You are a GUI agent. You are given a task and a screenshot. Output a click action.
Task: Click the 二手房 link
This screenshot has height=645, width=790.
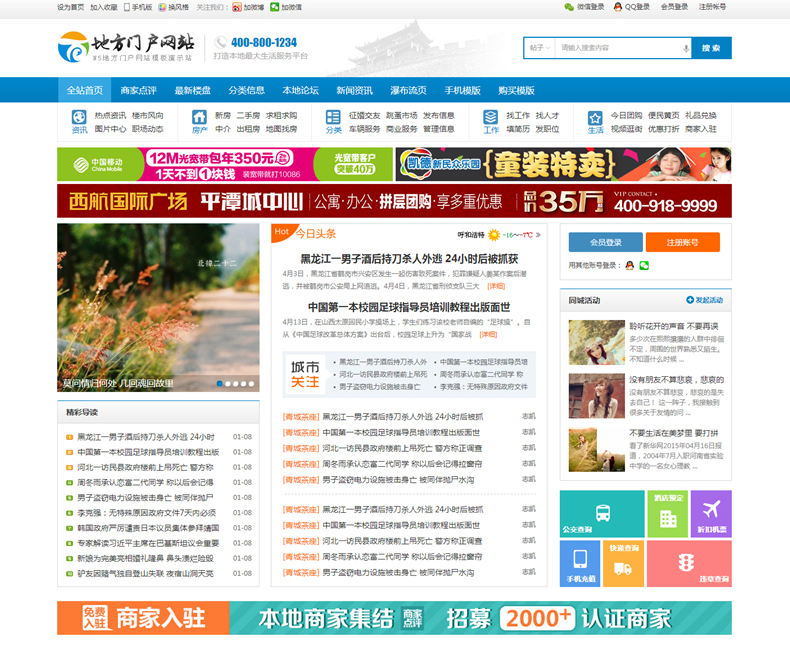click(x=248, y=115)
